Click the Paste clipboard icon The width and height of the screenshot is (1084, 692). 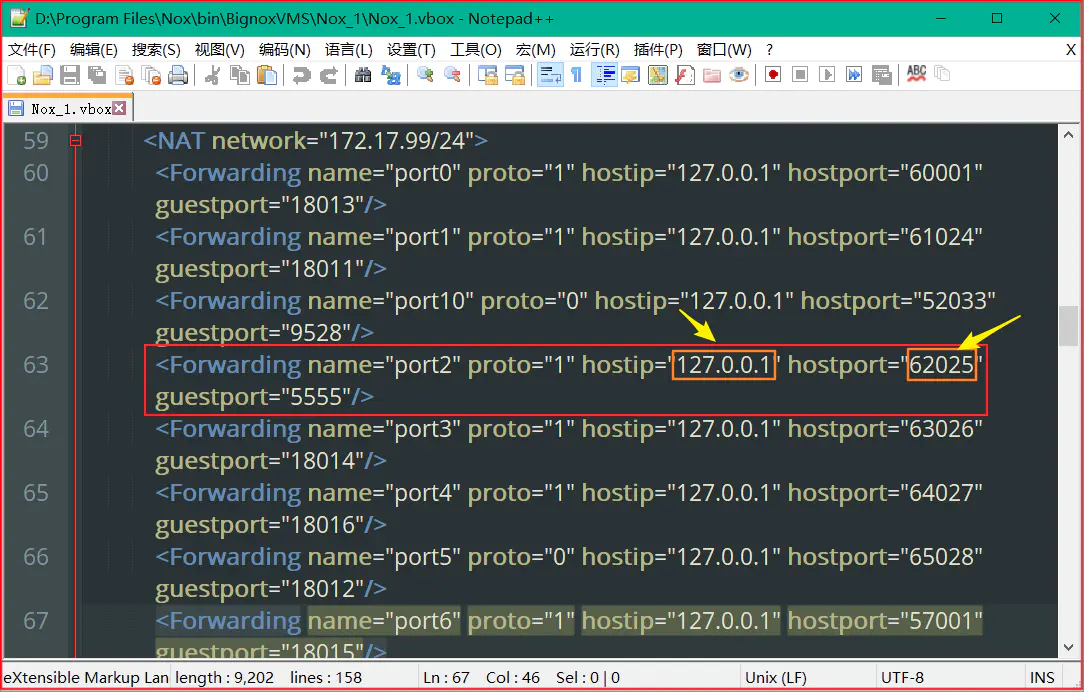coord(267,75)
